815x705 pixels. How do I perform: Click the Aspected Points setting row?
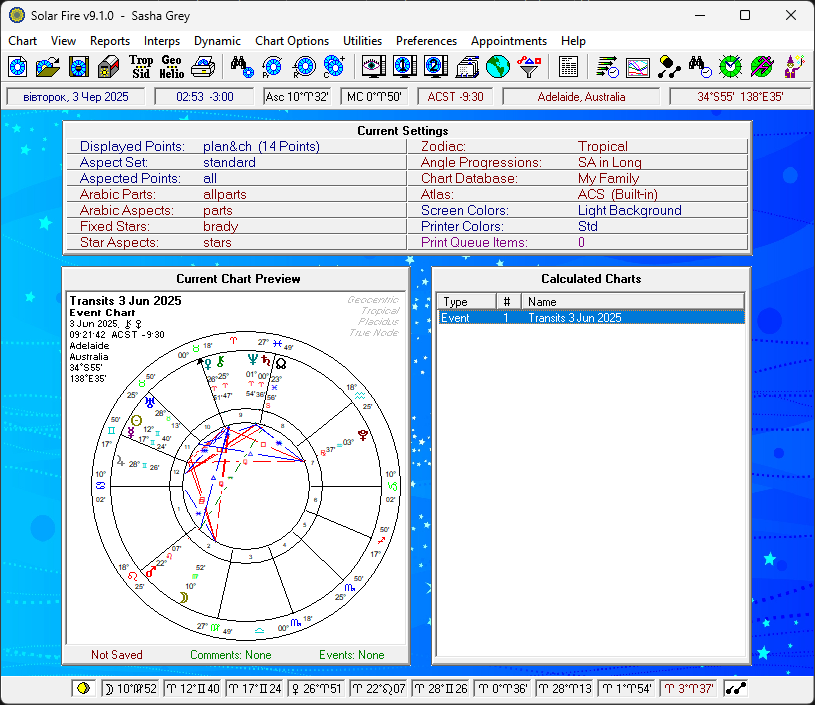pyautogui.click(x=236, y=178)
